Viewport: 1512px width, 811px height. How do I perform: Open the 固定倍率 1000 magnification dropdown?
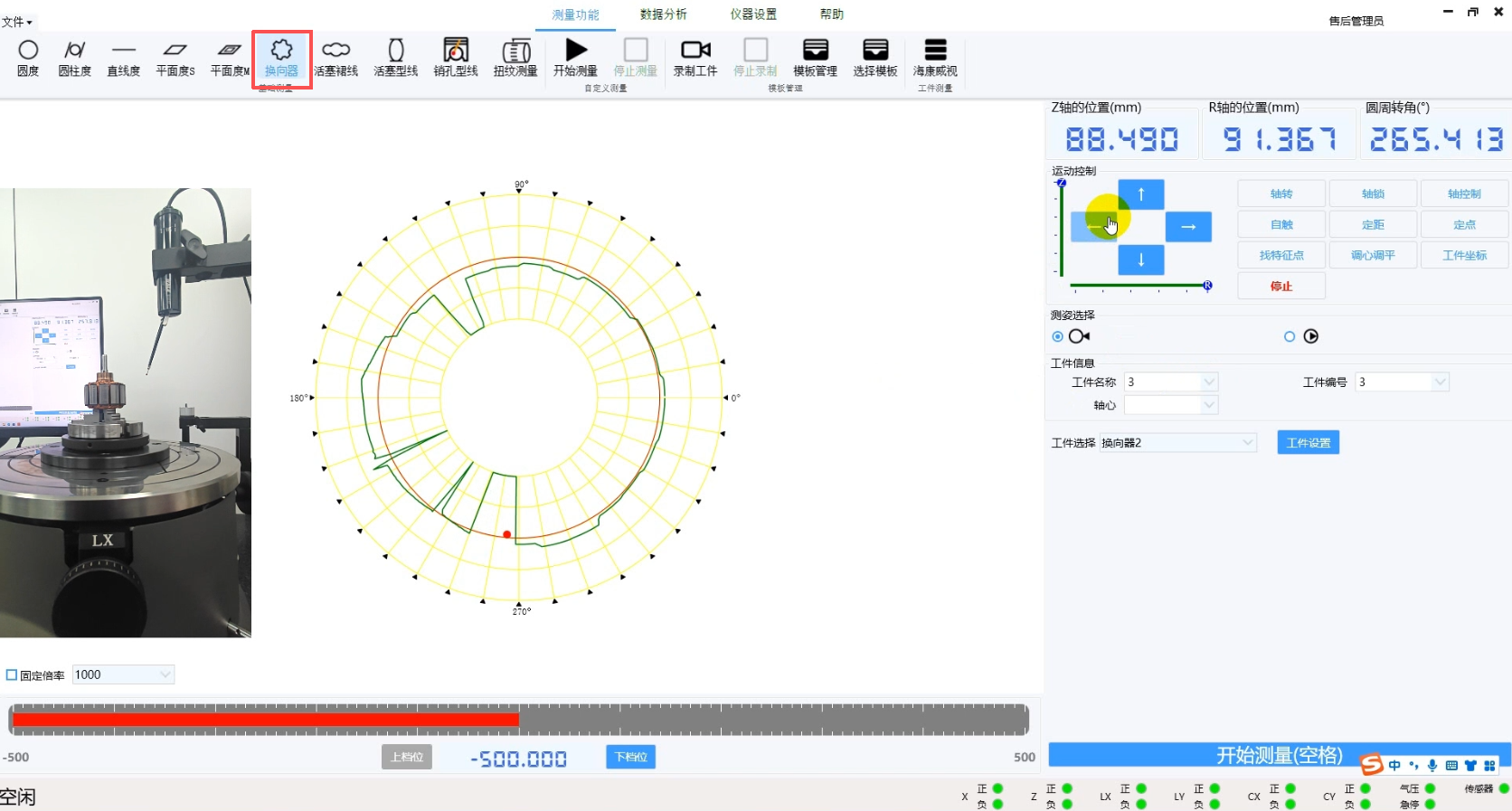pos(123,674)
